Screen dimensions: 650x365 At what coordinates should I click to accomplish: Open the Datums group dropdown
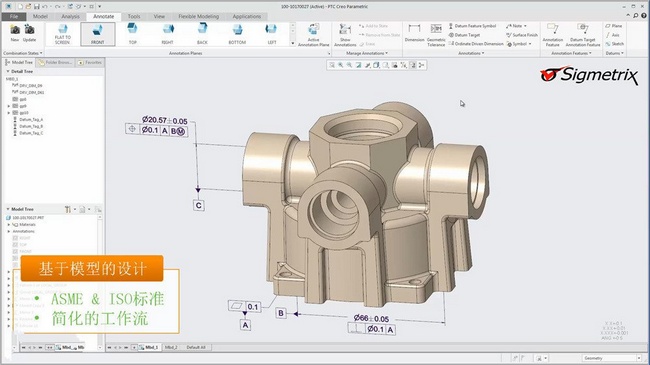pos(614,53)
